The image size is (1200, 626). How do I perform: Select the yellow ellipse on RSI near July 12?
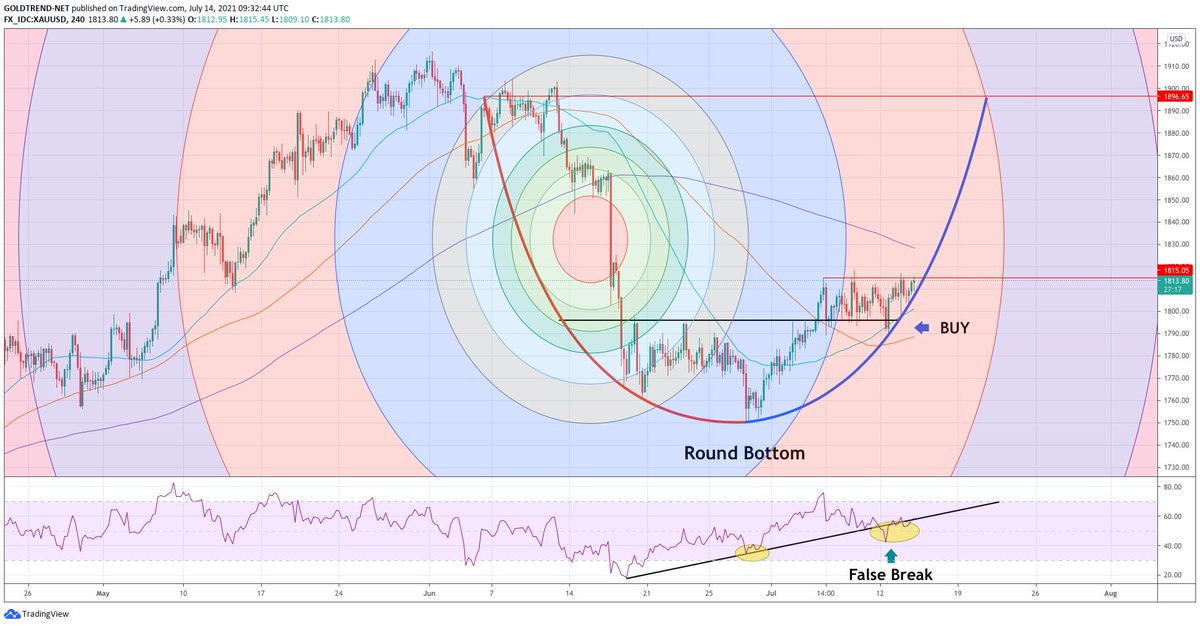tap(894, 531)
